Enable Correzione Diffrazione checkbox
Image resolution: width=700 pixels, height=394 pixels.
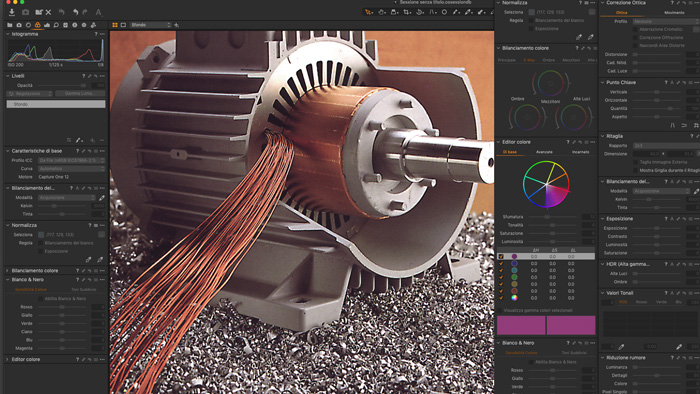tap(635, 37)
